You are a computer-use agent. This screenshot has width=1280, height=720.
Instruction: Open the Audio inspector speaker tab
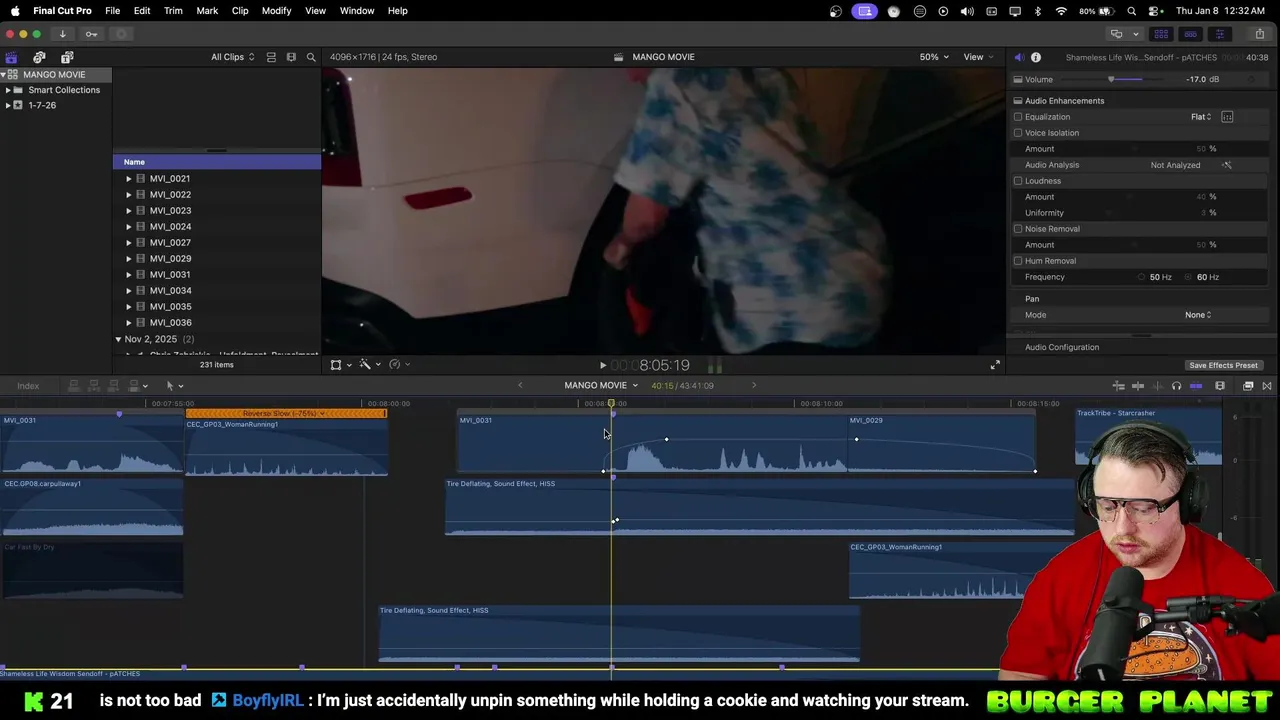[x=1019, y=57]
